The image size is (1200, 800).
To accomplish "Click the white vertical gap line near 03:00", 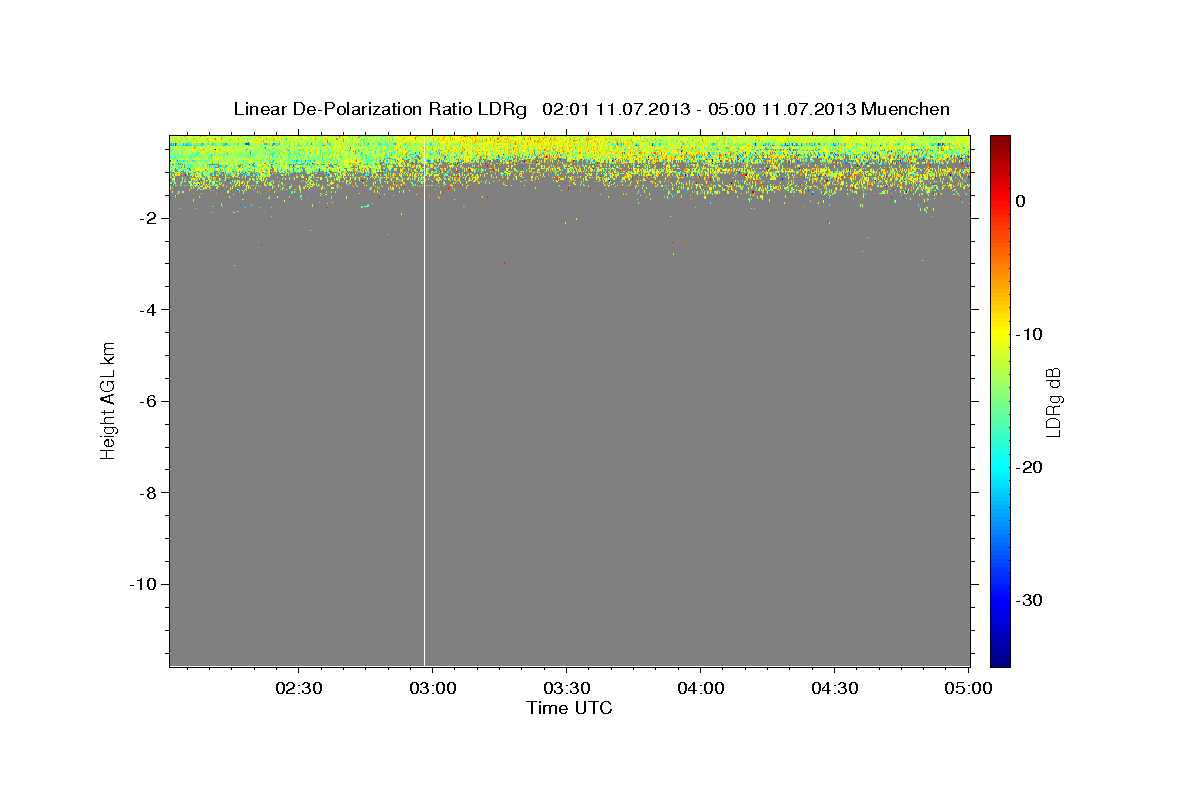I will 425,400.
